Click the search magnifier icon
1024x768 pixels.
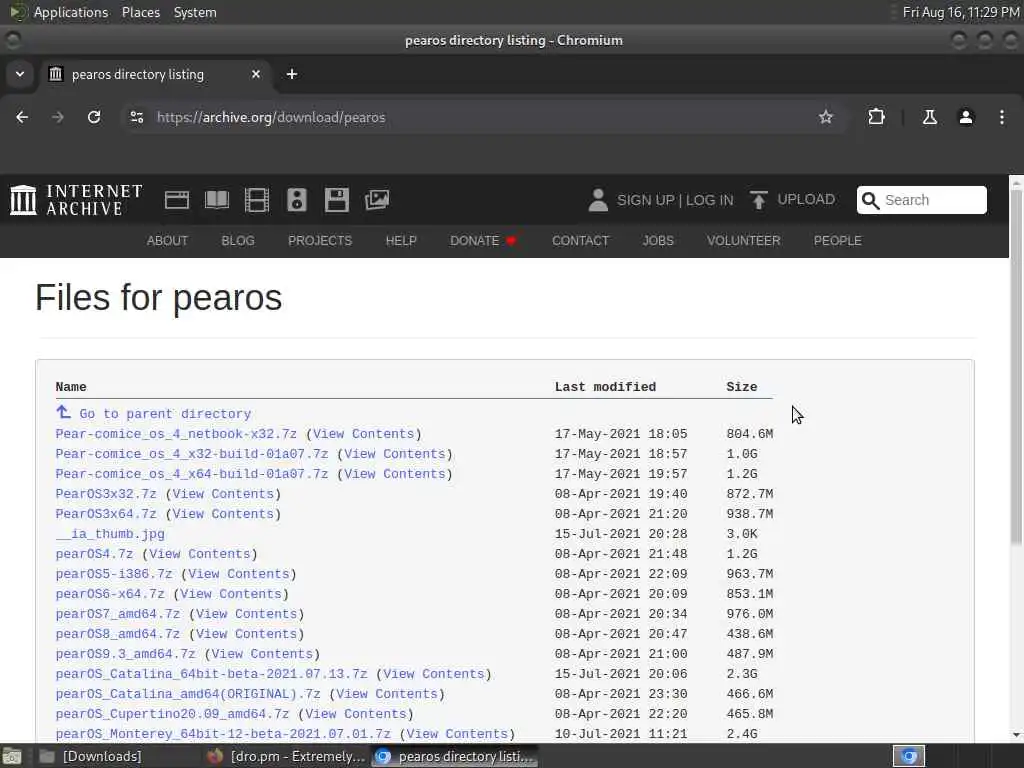tap(871, 200)
